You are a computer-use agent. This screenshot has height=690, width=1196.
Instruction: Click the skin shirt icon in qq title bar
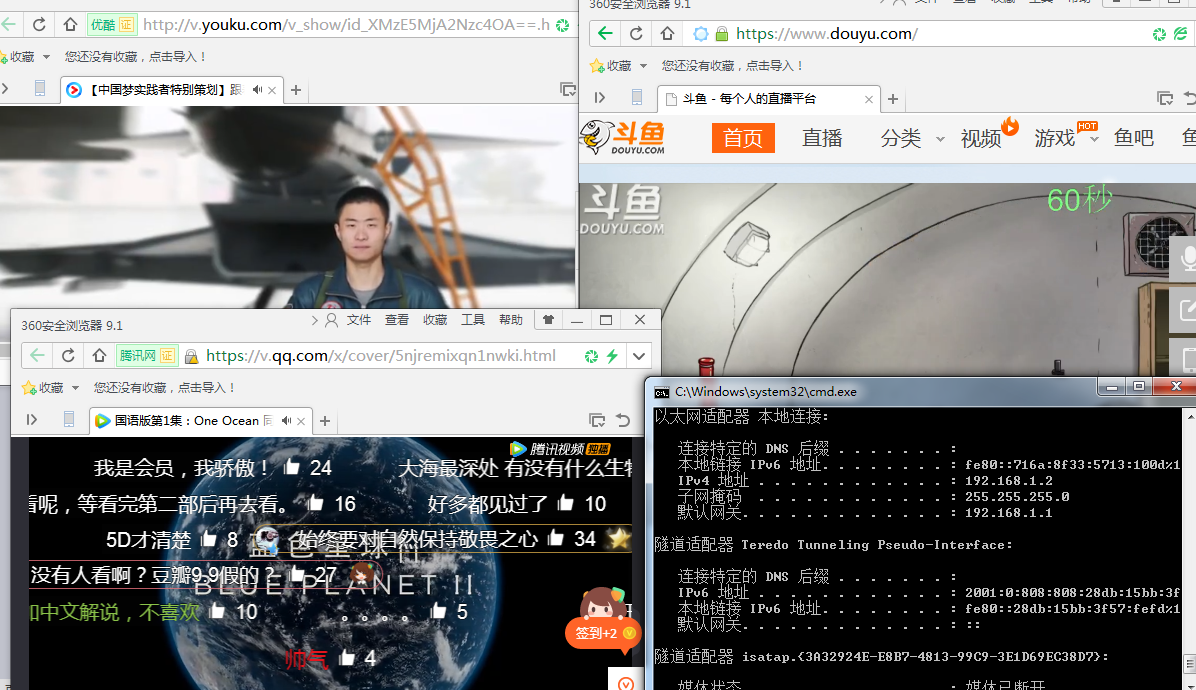[548, 320]
